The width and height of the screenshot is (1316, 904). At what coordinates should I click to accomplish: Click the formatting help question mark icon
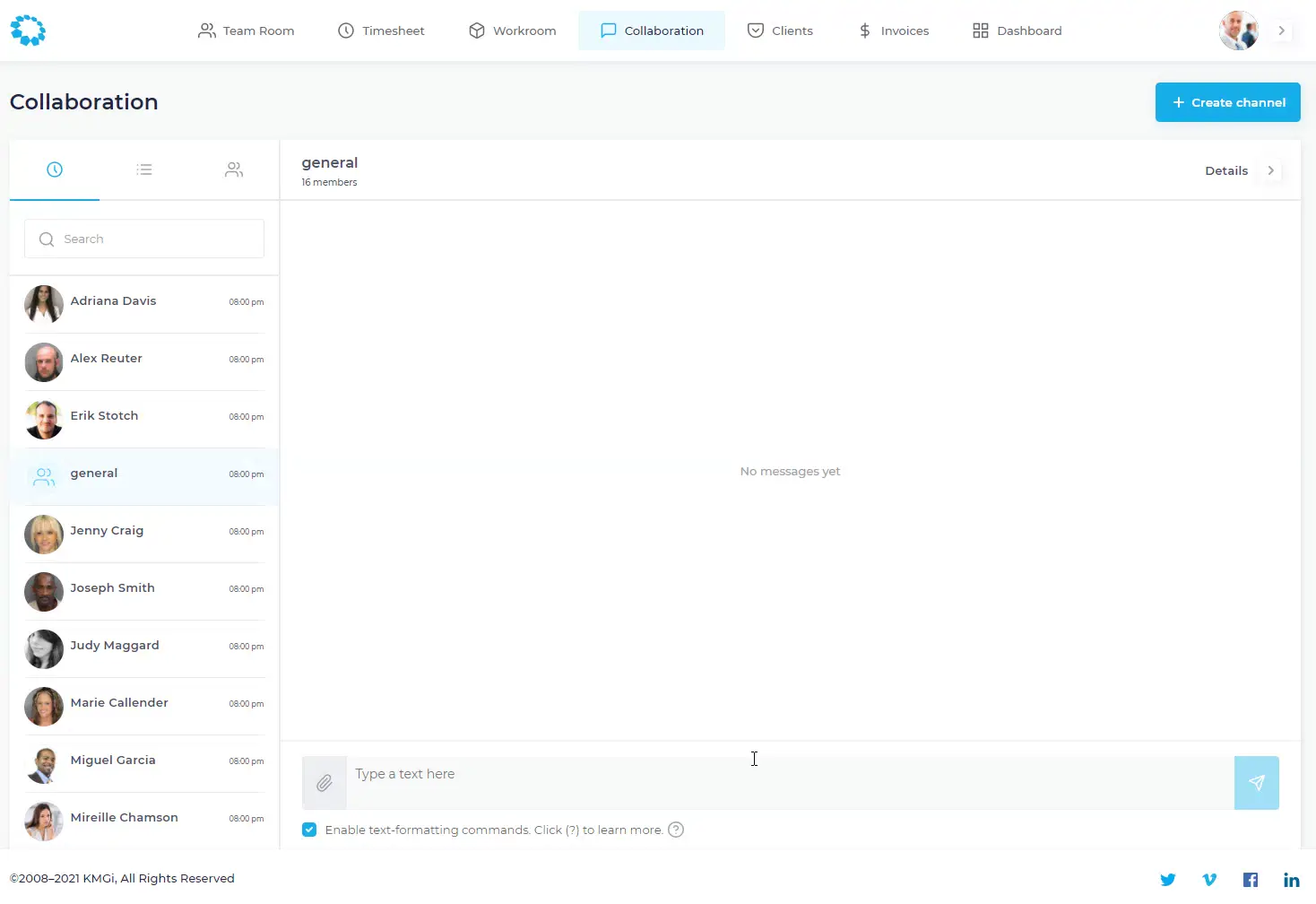point(676,830)
